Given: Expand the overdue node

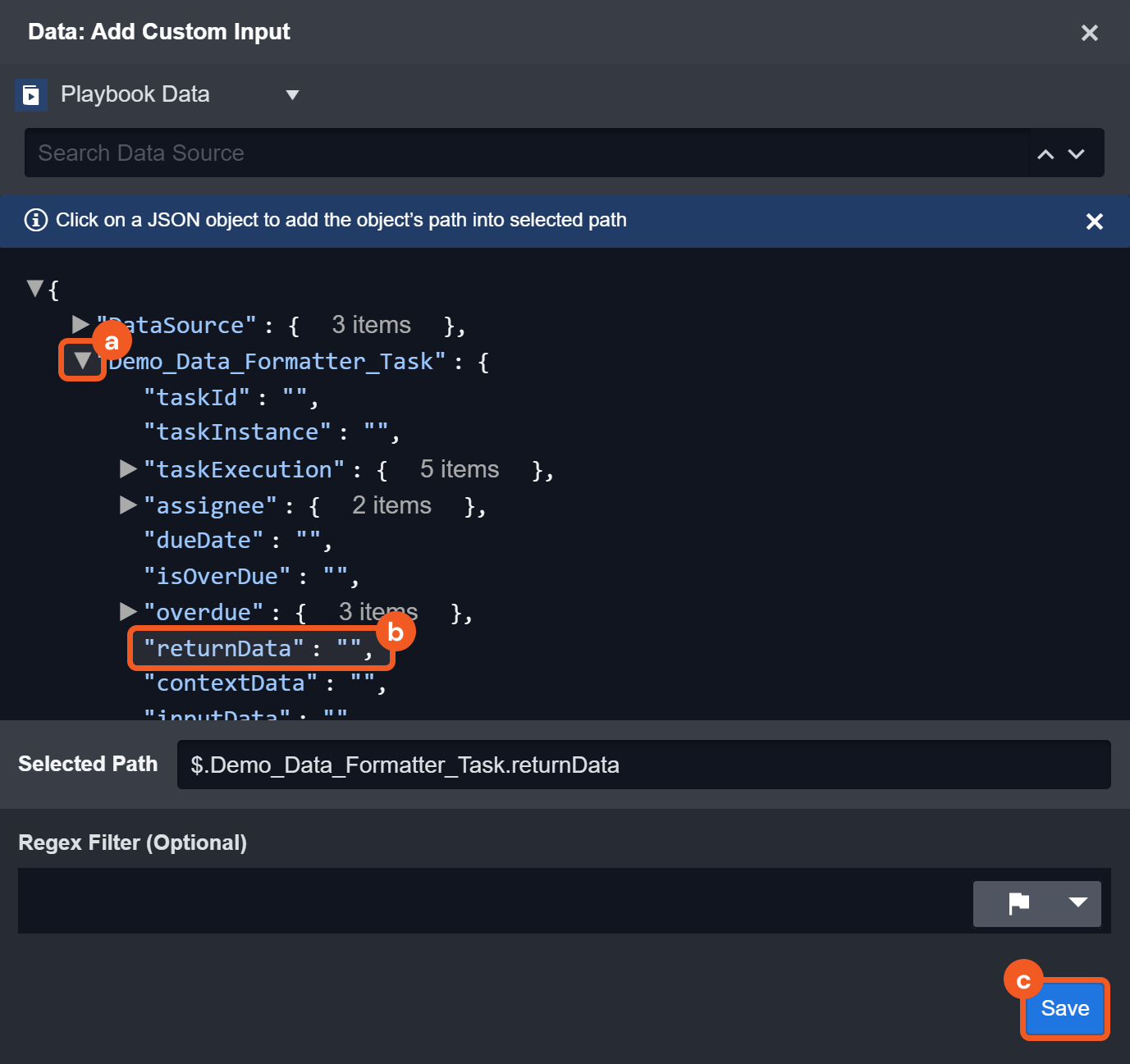Looking at the screenshot, I should 128,612.
